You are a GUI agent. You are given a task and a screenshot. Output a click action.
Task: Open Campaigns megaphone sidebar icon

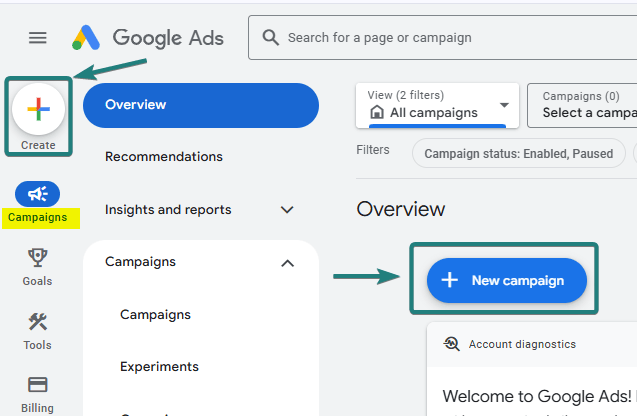(37, 194)
